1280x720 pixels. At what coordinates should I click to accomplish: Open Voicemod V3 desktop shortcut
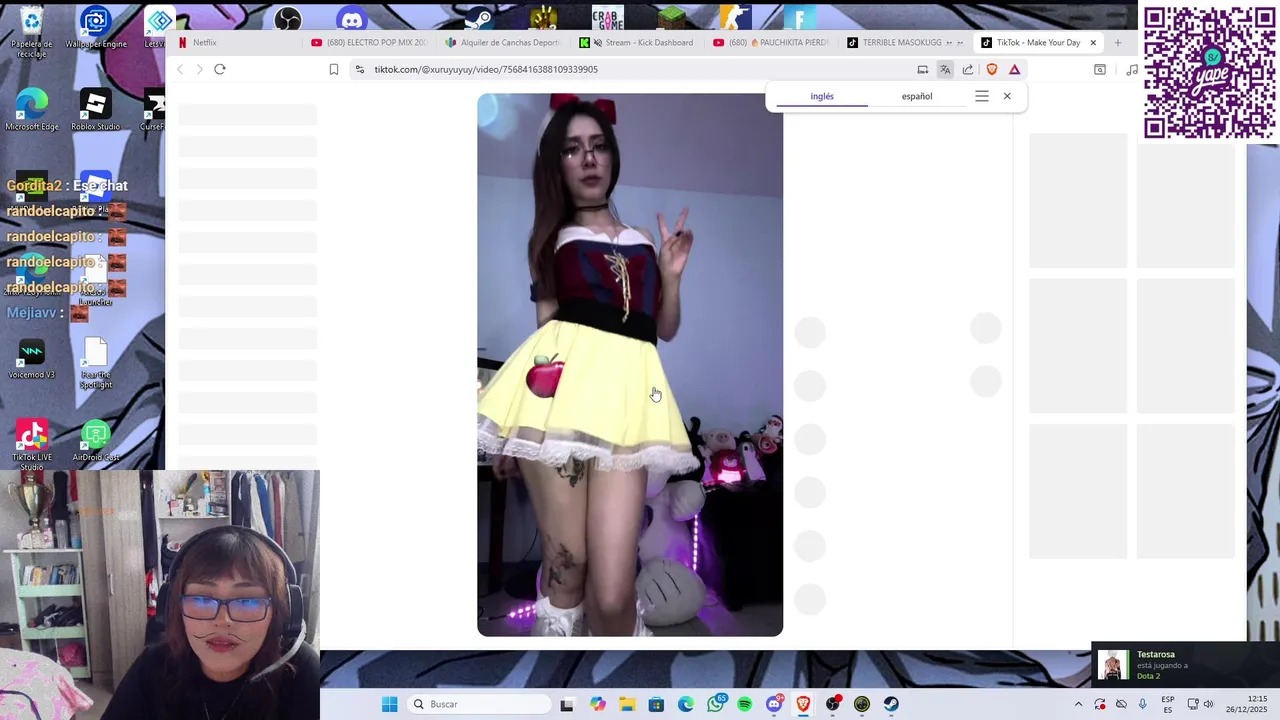[x=32, y=360]
